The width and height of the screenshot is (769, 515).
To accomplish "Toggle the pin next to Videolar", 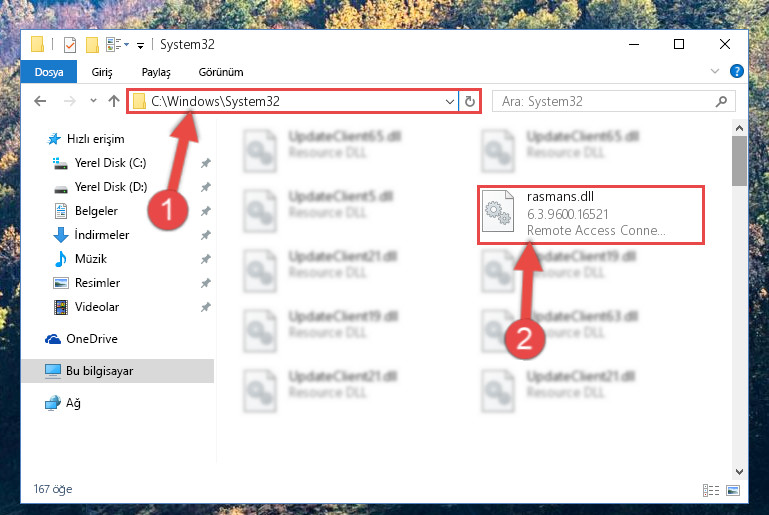I will (x=205, y=307).
